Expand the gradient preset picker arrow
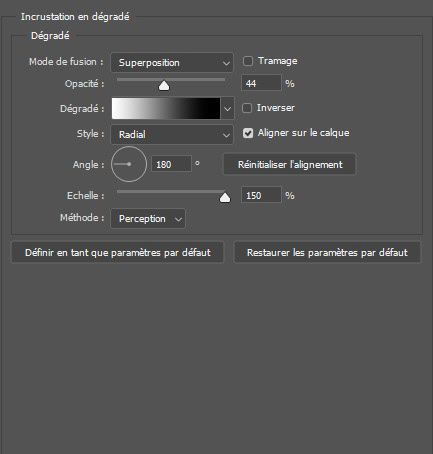 click(x=227, y=108)
